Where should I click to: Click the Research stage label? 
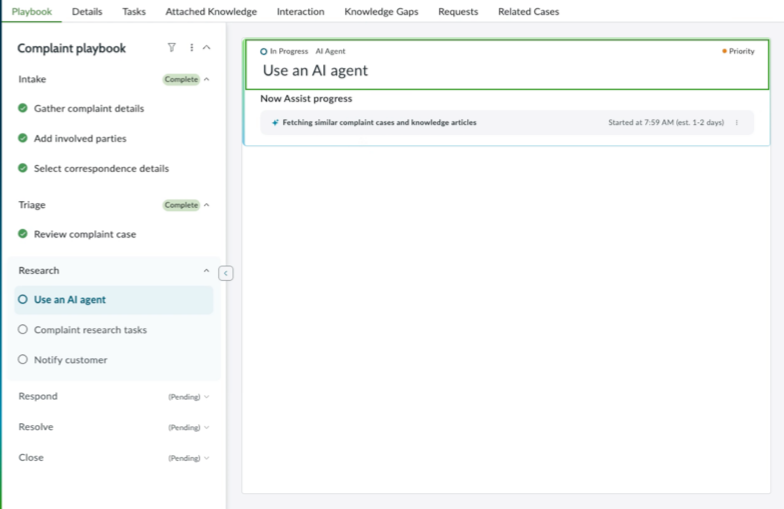click(38, 270)
